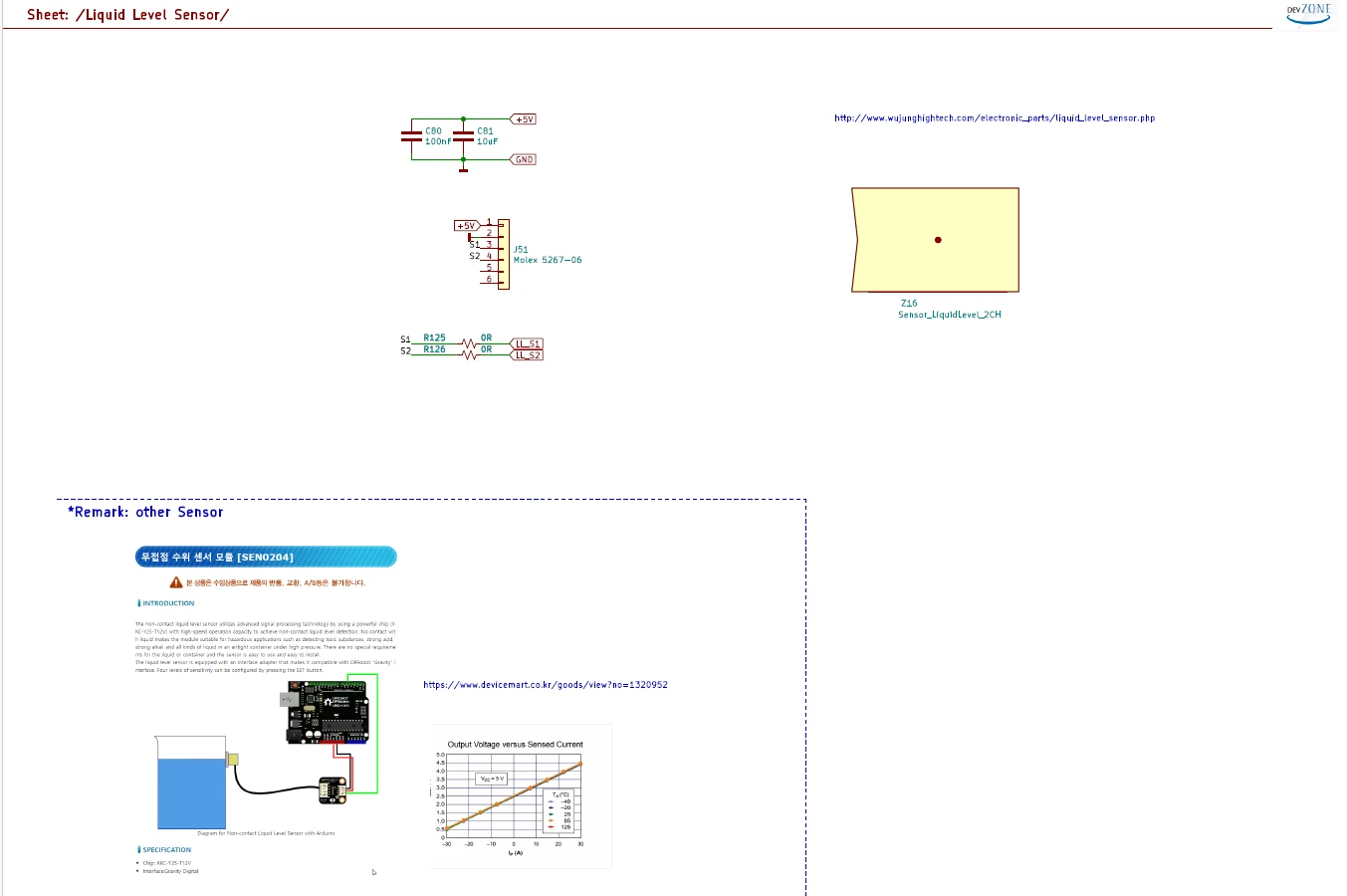Click the blue liquid beaker illustration
This screenshot has height=896, width=1347.
[191, 783]
